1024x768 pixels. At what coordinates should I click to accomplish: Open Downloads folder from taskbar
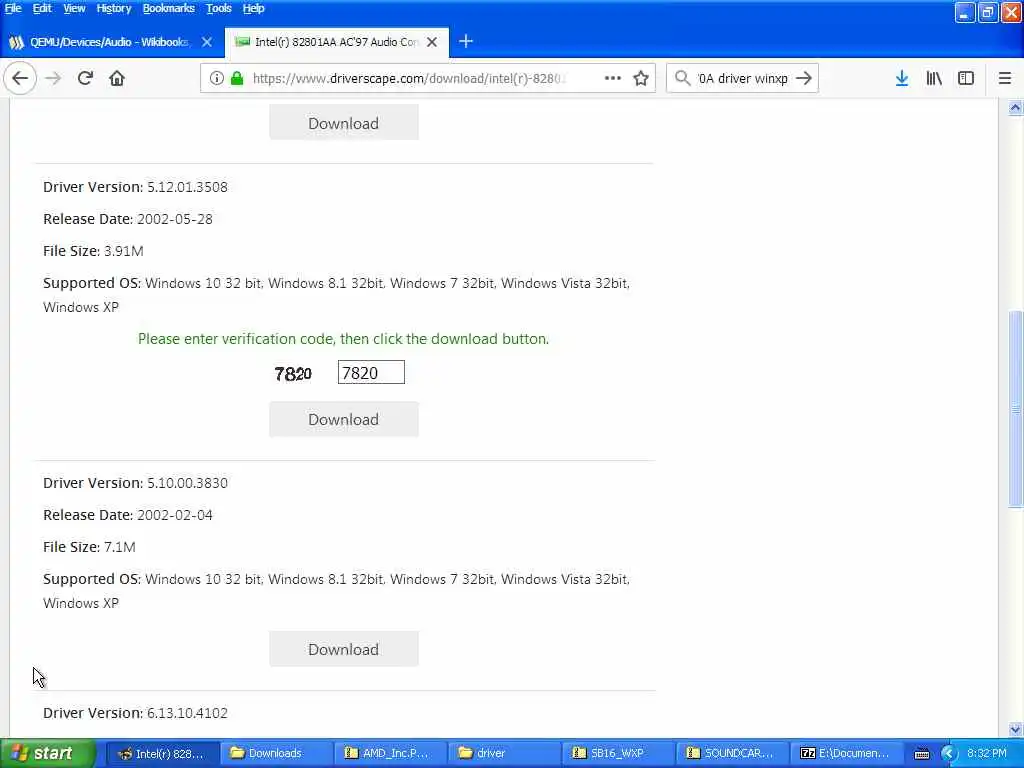pyautogui.click(x=276, y=754)
